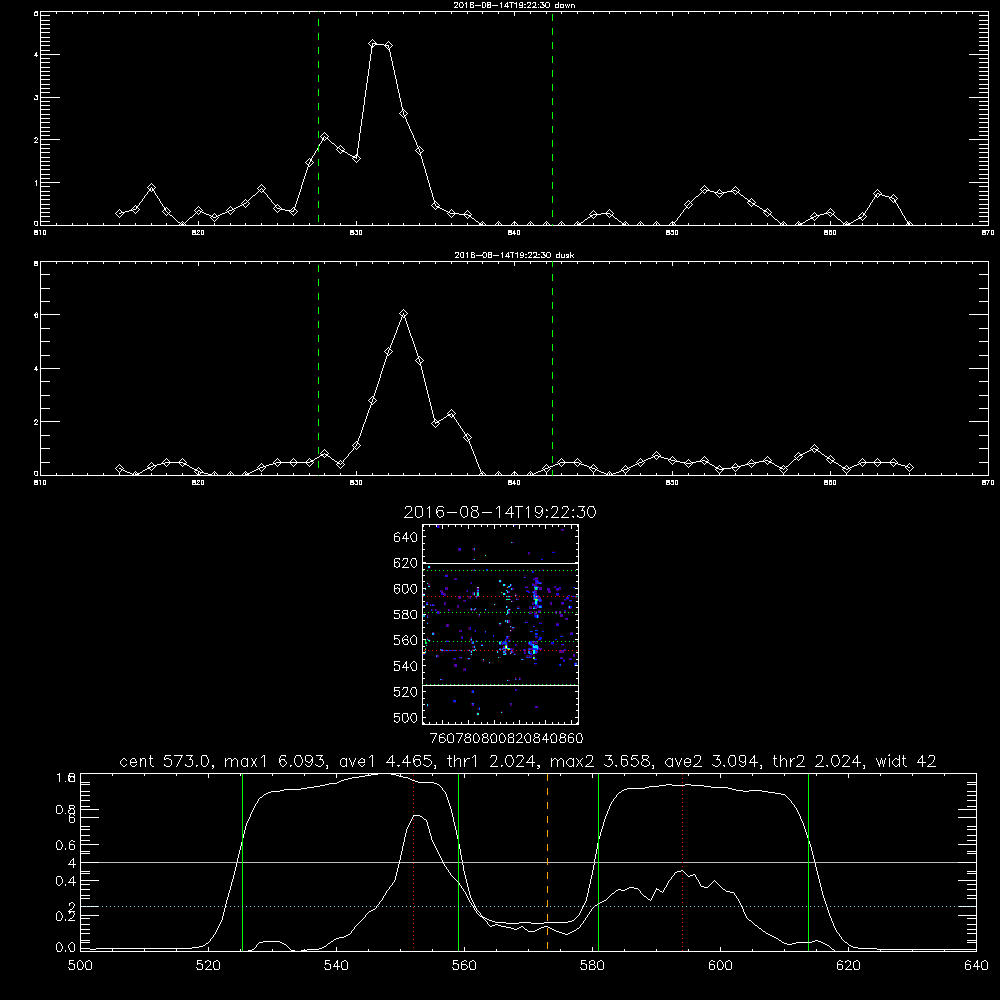Click the '600' label on the heat map y-axis
Screen dimensions: 1000x1000
click(405, 589)
